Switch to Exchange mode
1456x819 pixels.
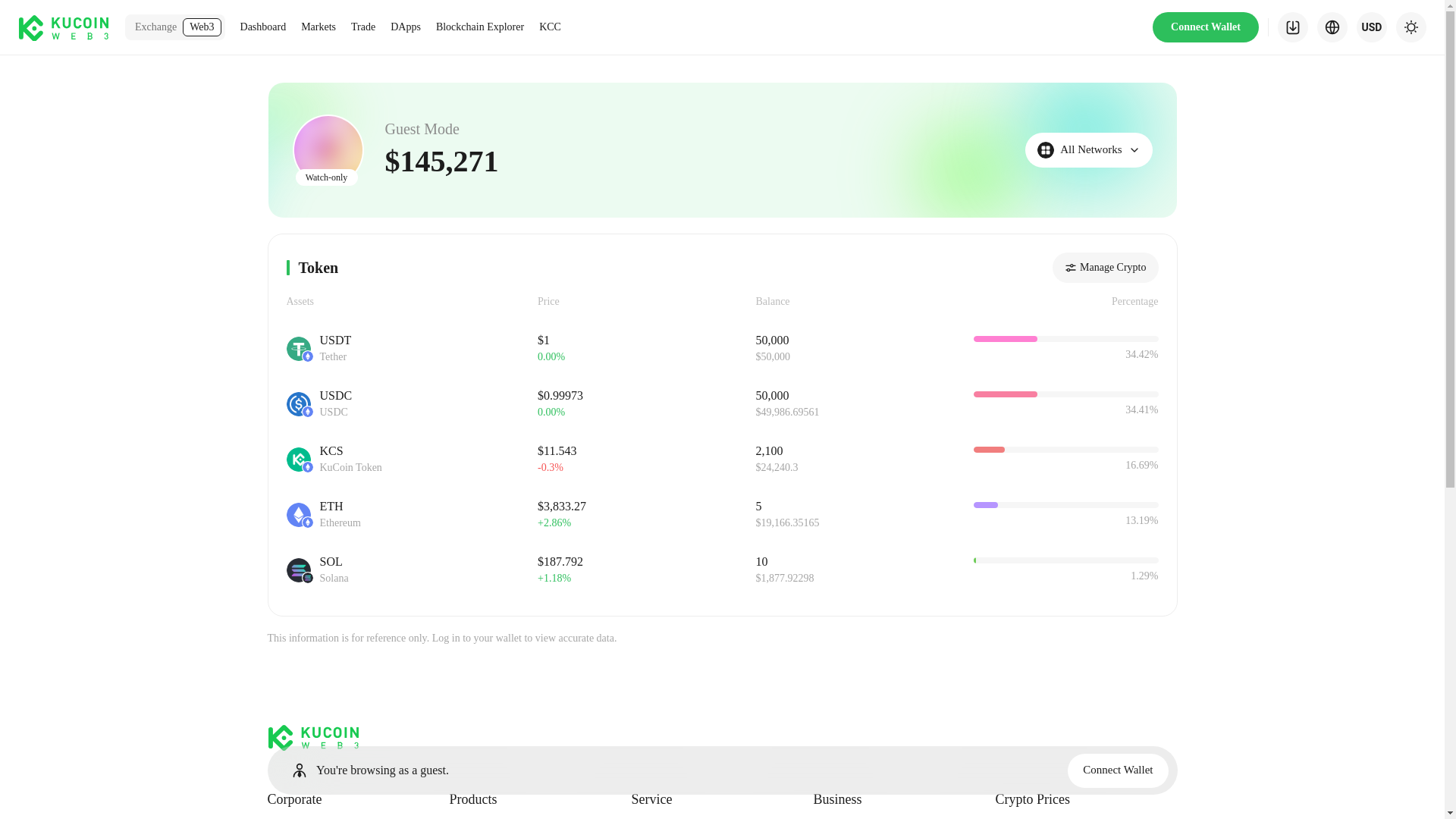coord(155,27)
